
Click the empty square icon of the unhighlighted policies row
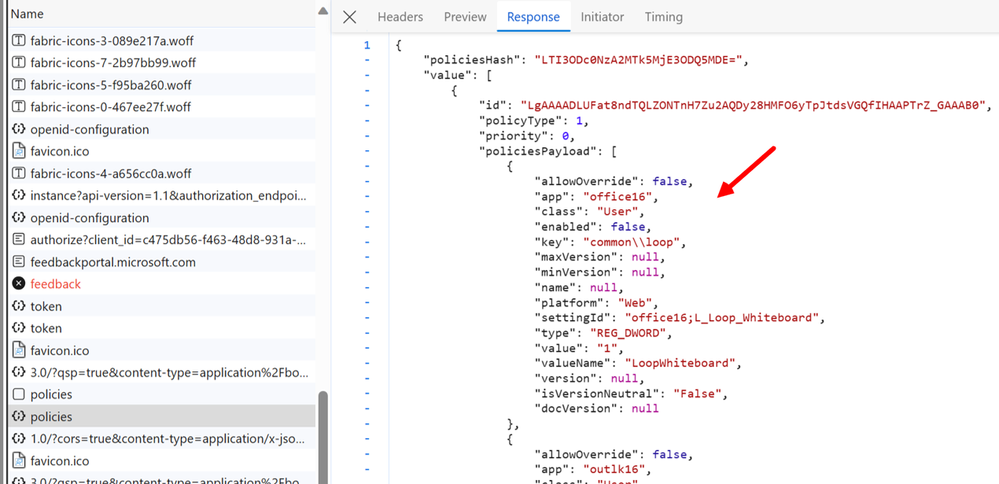[19, 394]
